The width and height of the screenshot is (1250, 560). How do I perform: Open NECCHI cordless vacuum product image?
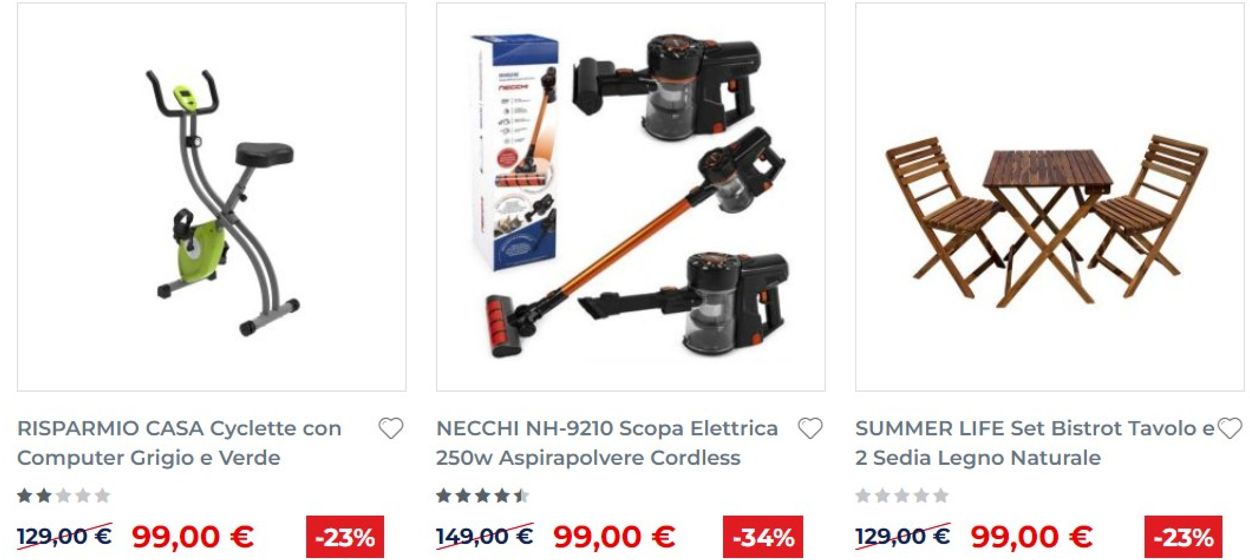(631, 197)
